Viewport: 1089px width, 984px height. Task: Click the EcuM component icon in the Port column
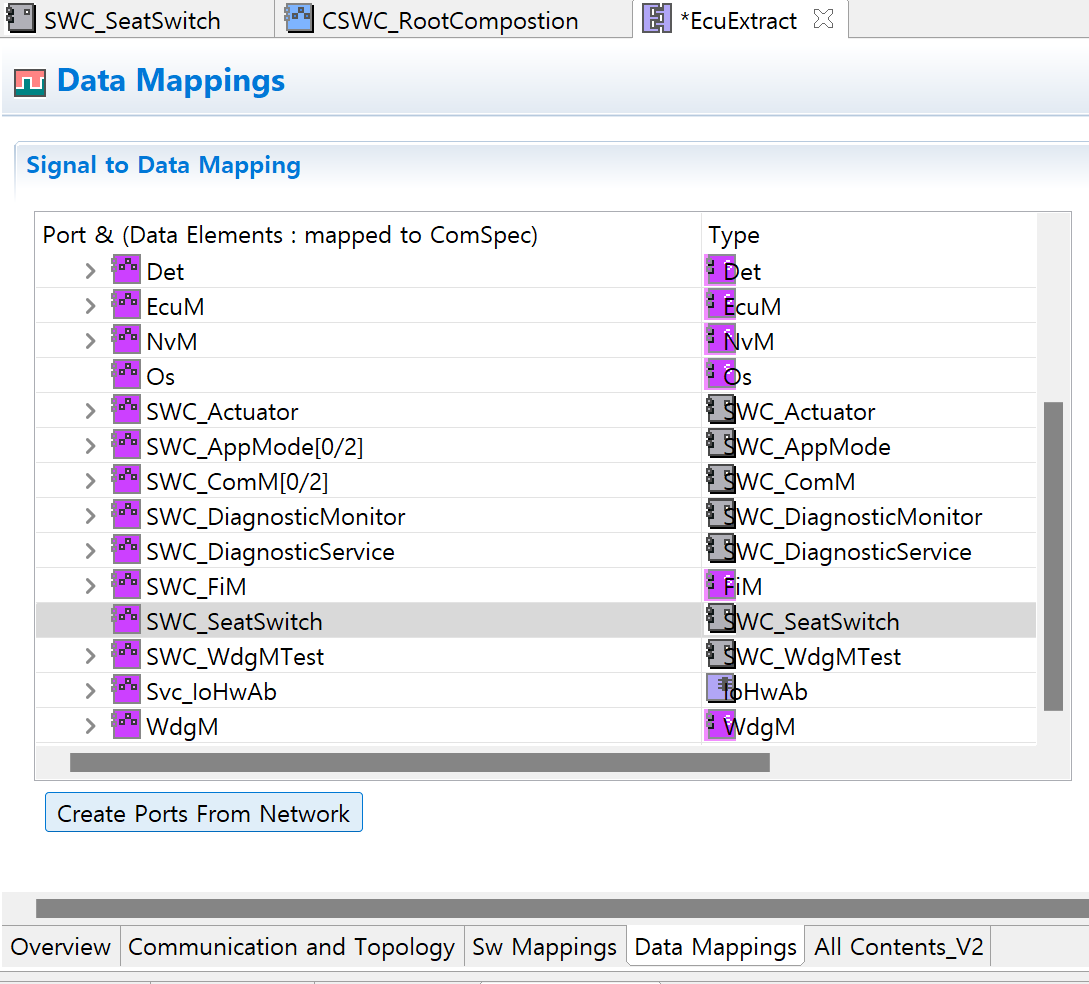click(126, 304)
